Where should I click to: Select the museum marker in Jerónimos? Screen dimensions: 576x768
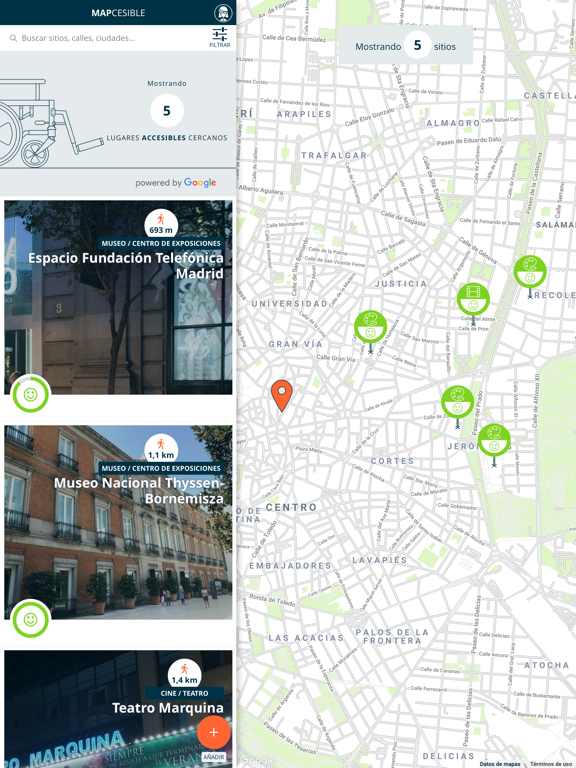[494, 441]
